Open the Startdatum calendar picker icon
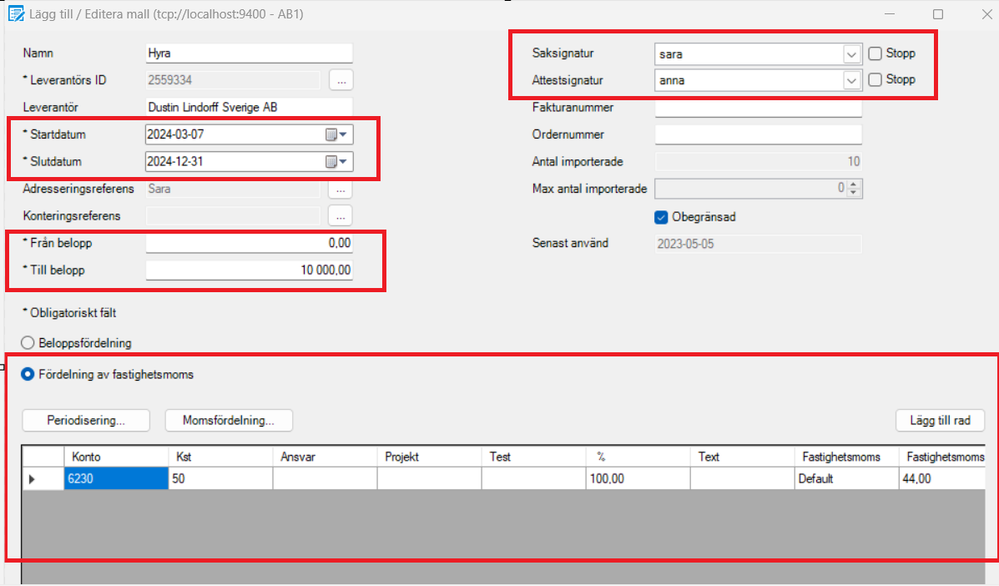Screen dimensions: 999x586 (336, 134)
